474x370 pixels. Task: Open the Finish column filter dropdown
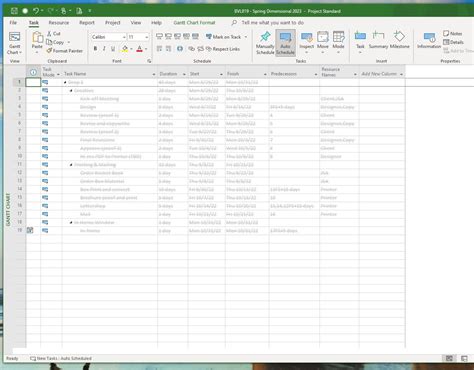tap(265, 74)
